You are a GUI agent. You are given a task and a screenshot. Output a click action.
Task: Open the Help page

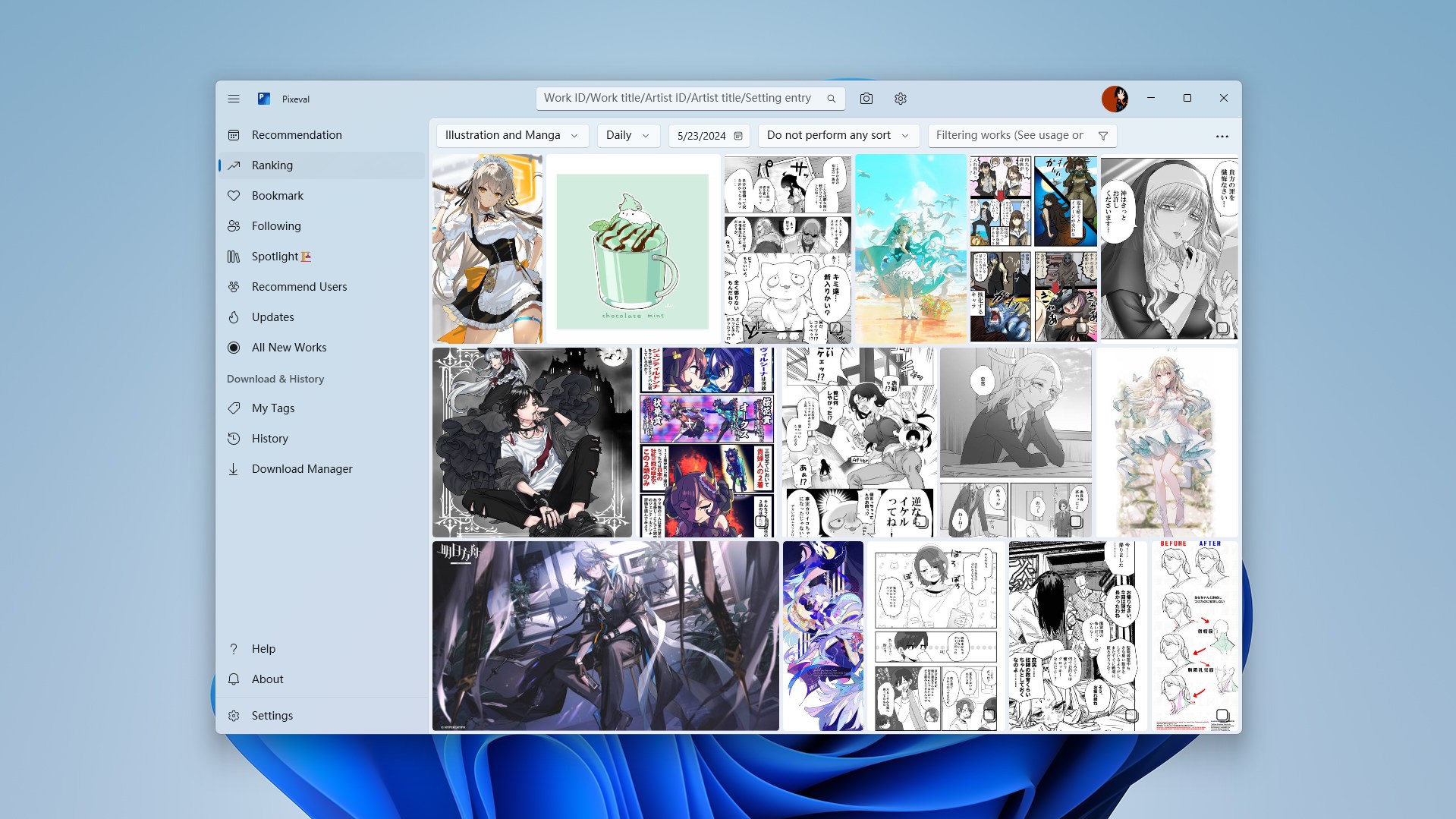263,648
